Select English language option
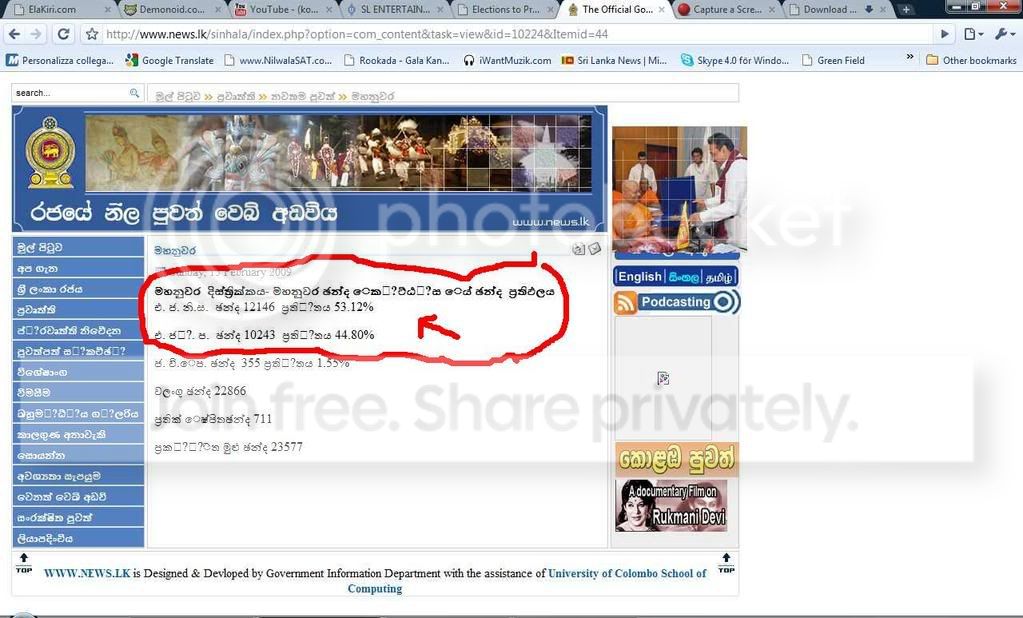The image size is (1023, 618). tap(639, 277)
